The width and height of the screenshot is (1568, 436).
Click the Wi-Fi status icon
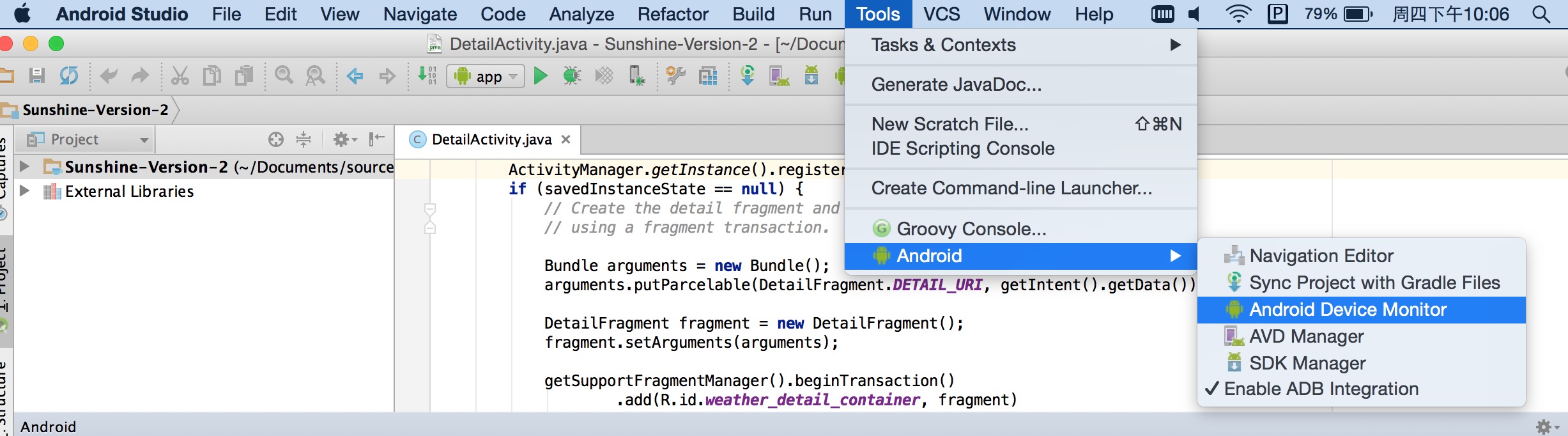[x=1238, y=14]
